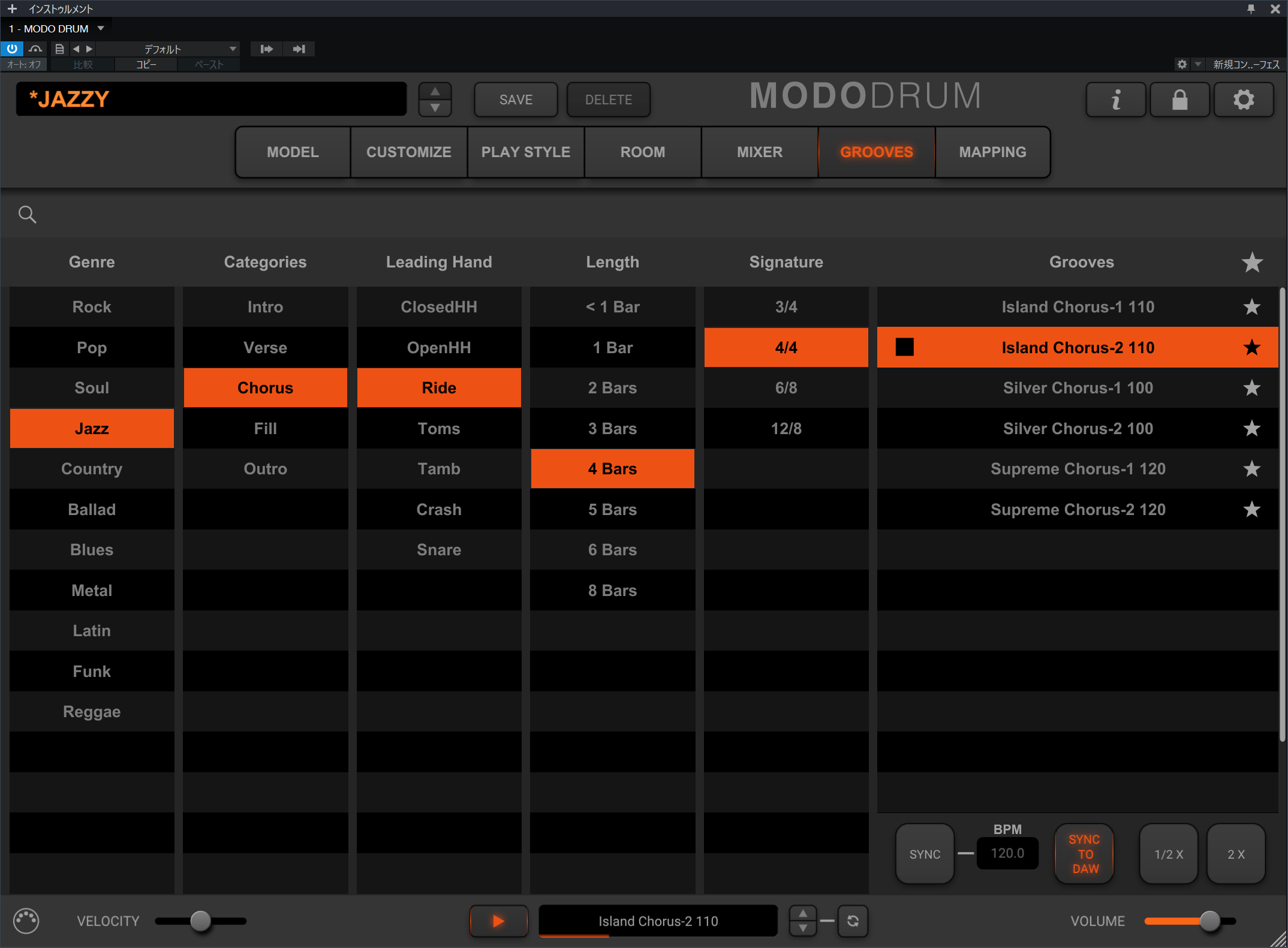
Task: Star the Silver Chorus-1 100 groove
Action: (1251, 388)
